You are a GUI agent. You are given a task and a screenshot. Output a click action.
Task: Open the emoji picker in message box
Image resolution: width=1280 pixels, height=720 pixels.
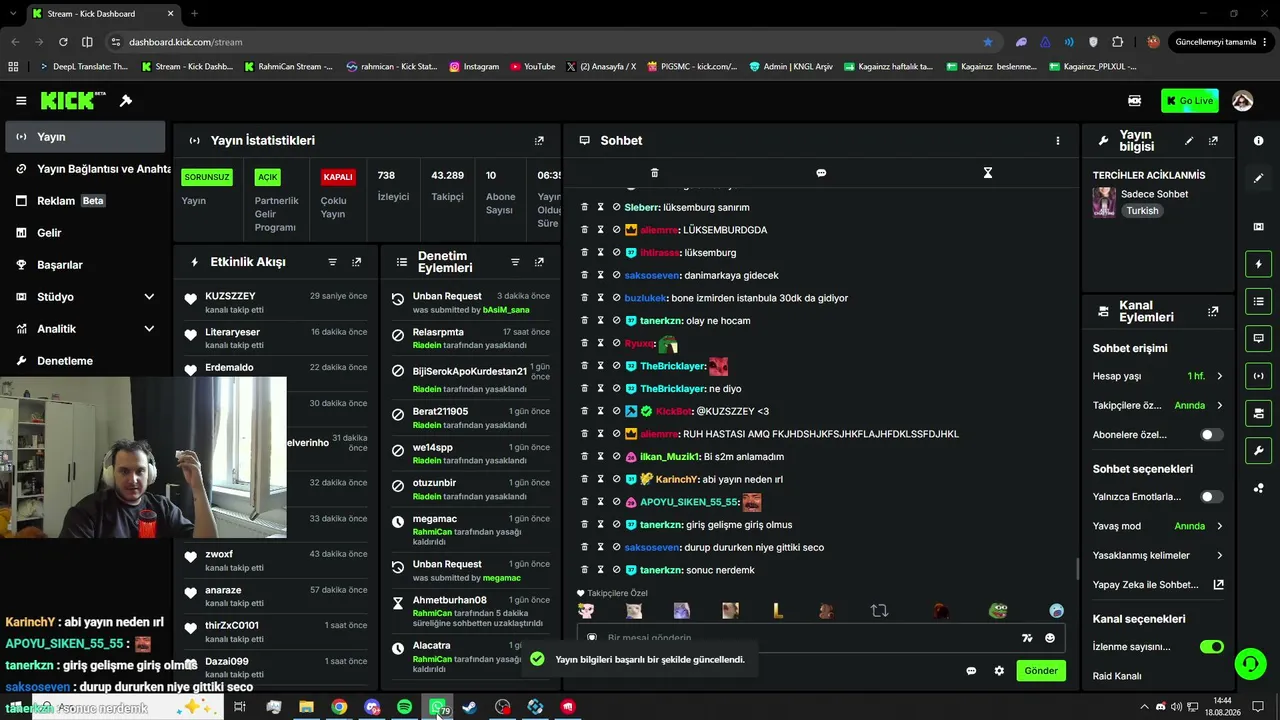coord(1050,638)
